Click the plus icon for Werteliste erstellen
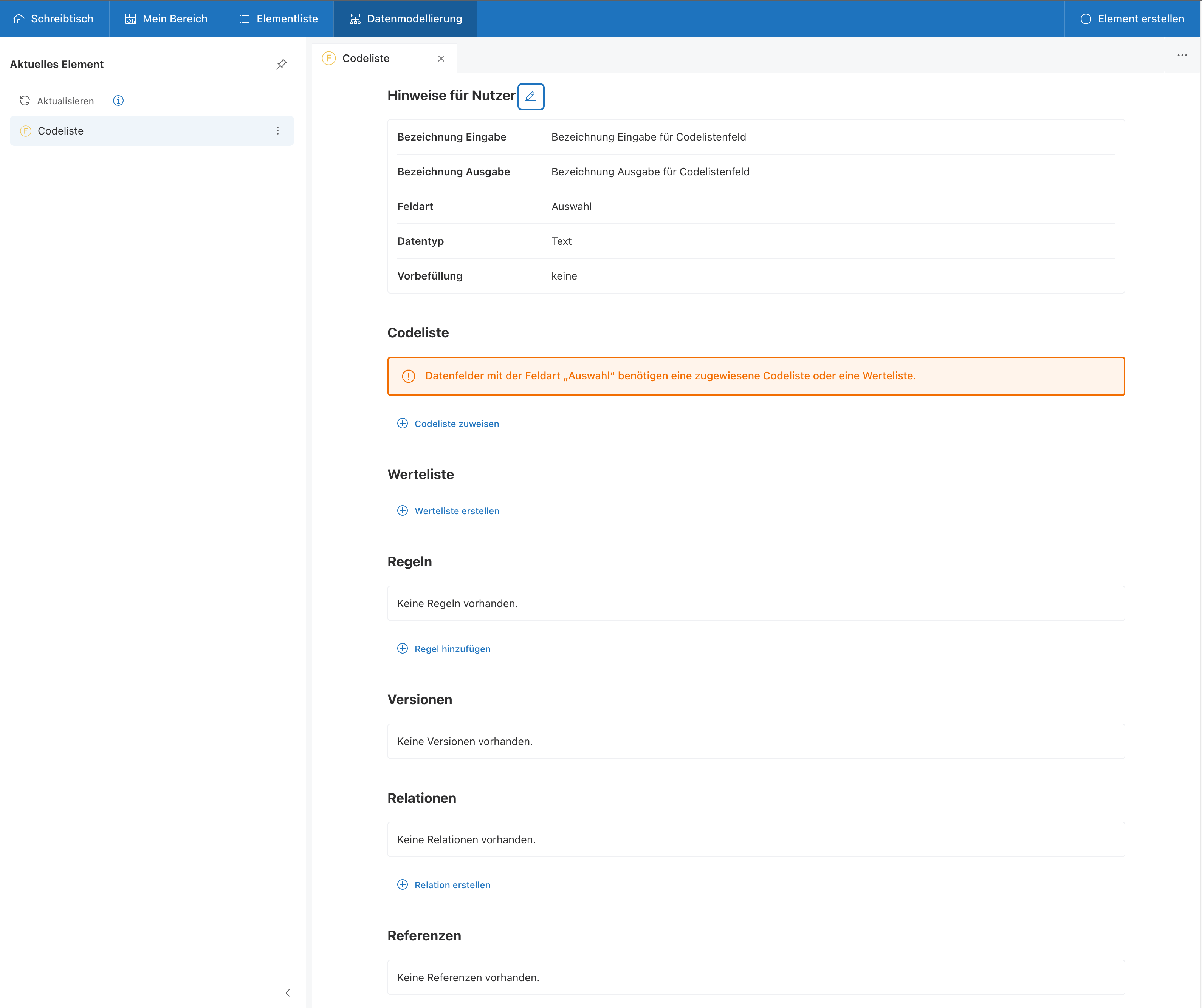This screenshot has width=1202, height=1008. (x=403, y=510)
